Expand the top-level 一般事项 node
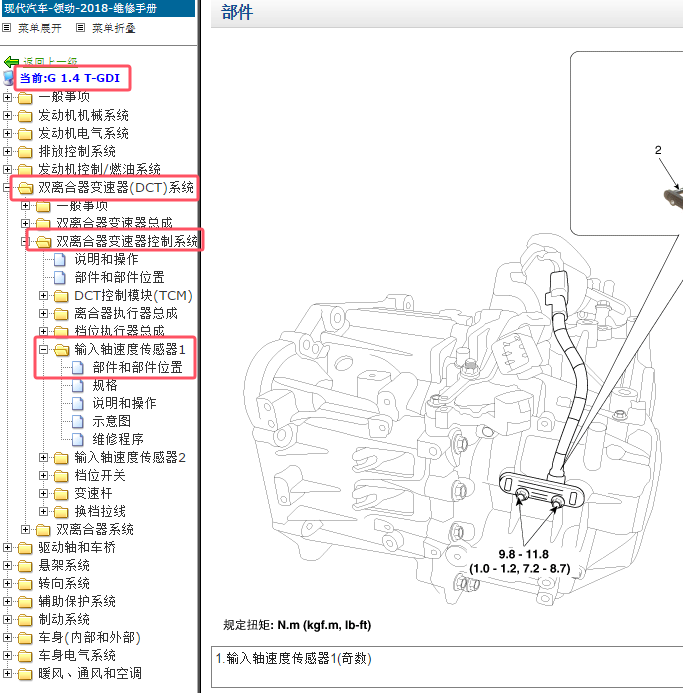The image size is (683, 693). point(7,97)
